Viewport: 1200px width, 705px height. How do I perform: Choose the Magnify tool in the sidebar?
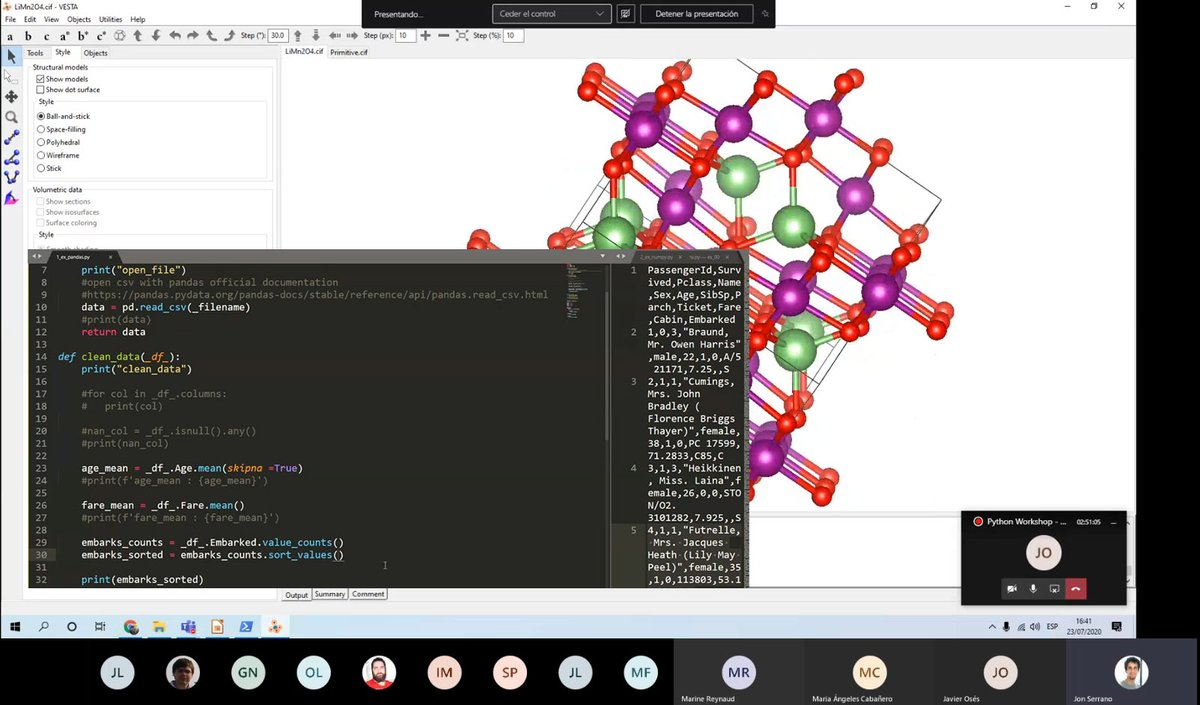[x=12, y=117]
